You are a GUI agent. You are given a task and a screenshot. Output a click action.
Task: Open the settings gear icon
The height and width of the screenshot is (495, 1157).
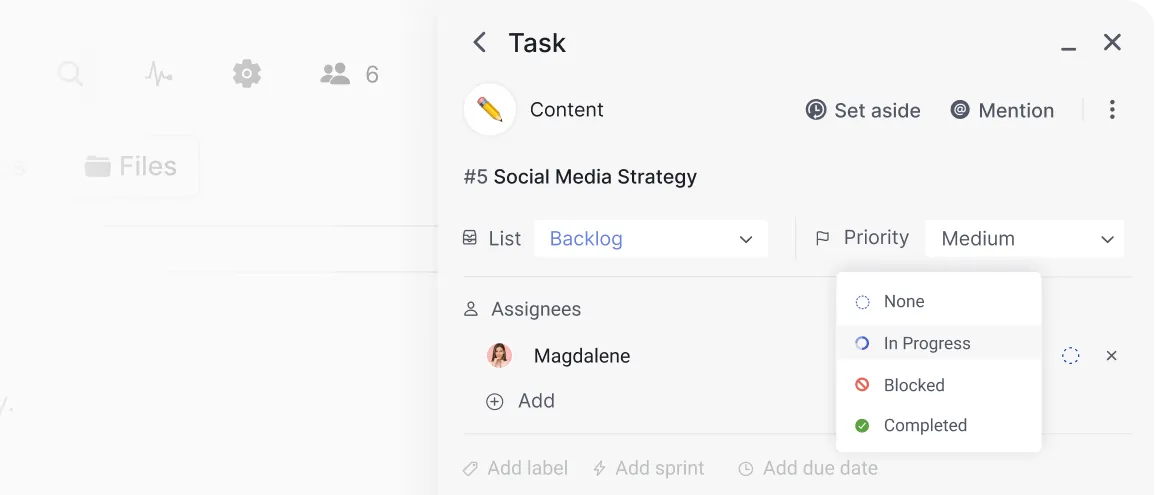pyautogui.click(x=247, y=74)
